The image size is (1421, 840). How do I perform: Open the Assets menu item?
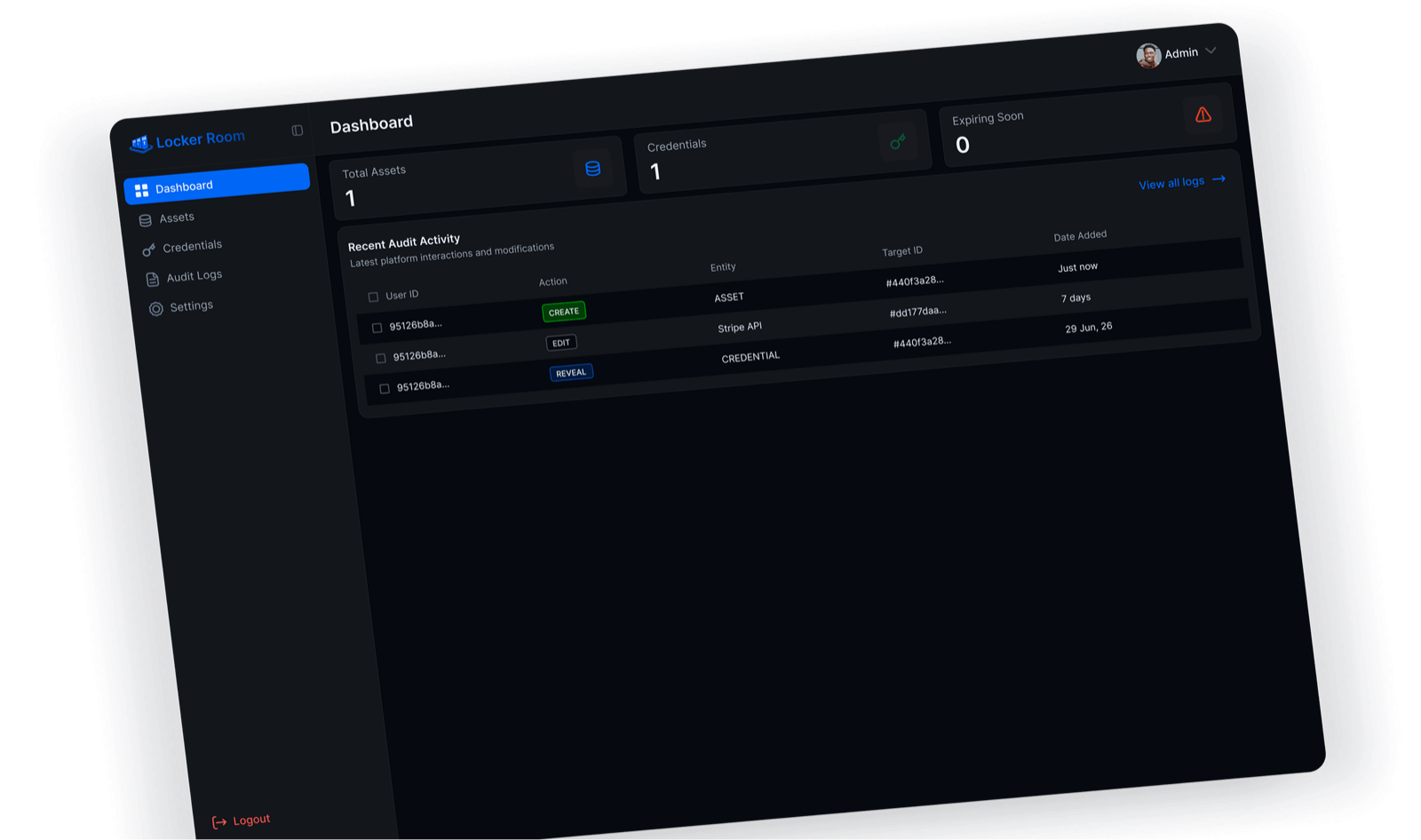(x=166, y=218)
